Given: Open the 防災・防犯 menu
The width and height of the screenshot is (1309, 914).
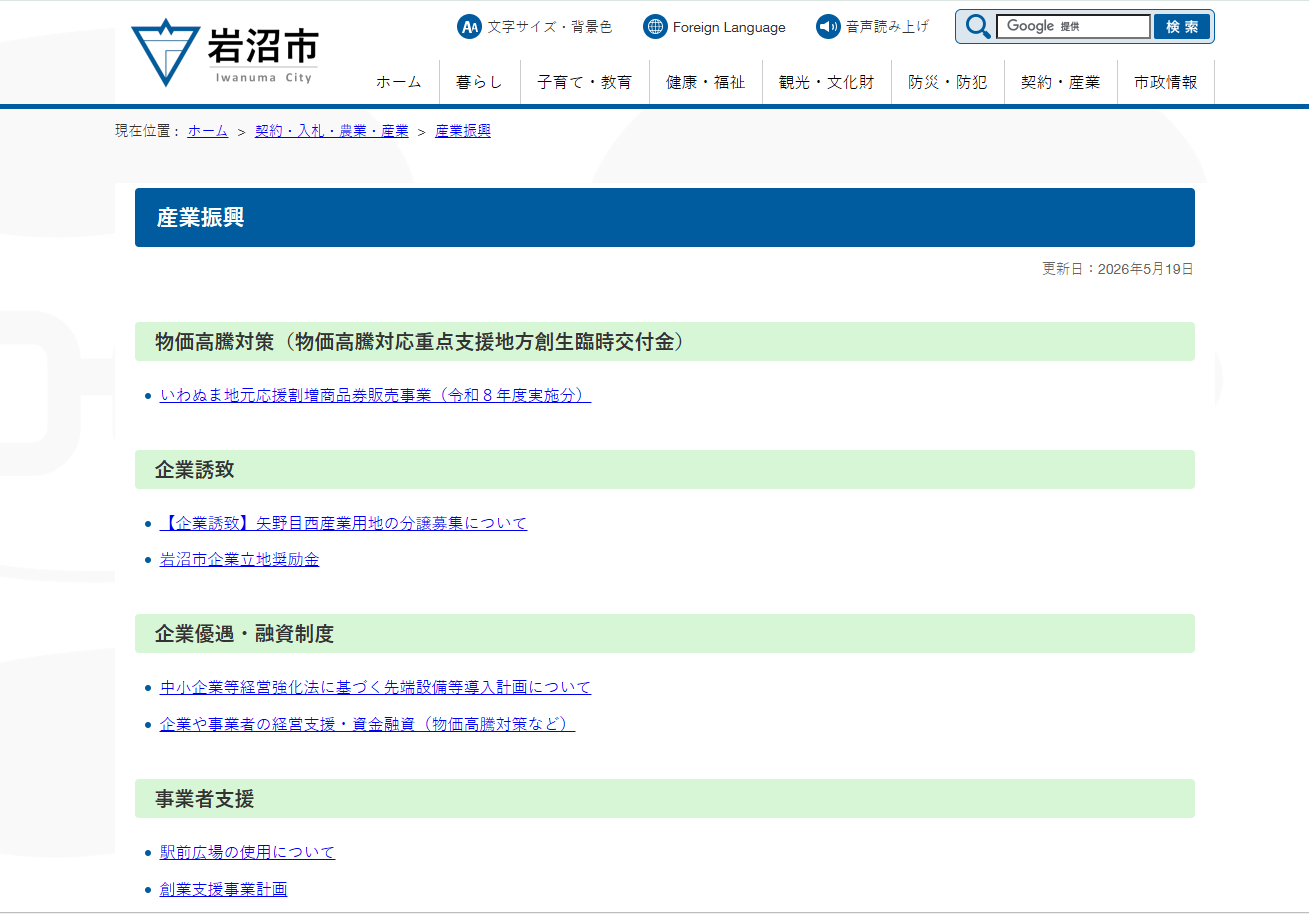Looking at the screenshot, I should 948,82.
